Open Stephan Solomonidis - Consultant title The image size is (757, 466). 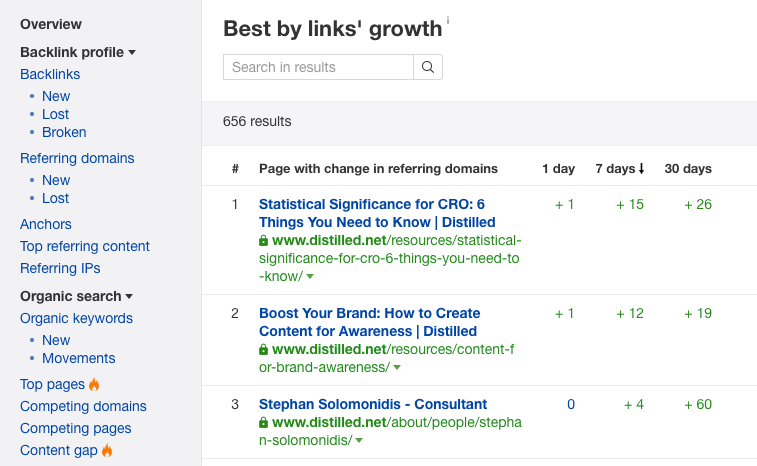[x=373, y=404]
